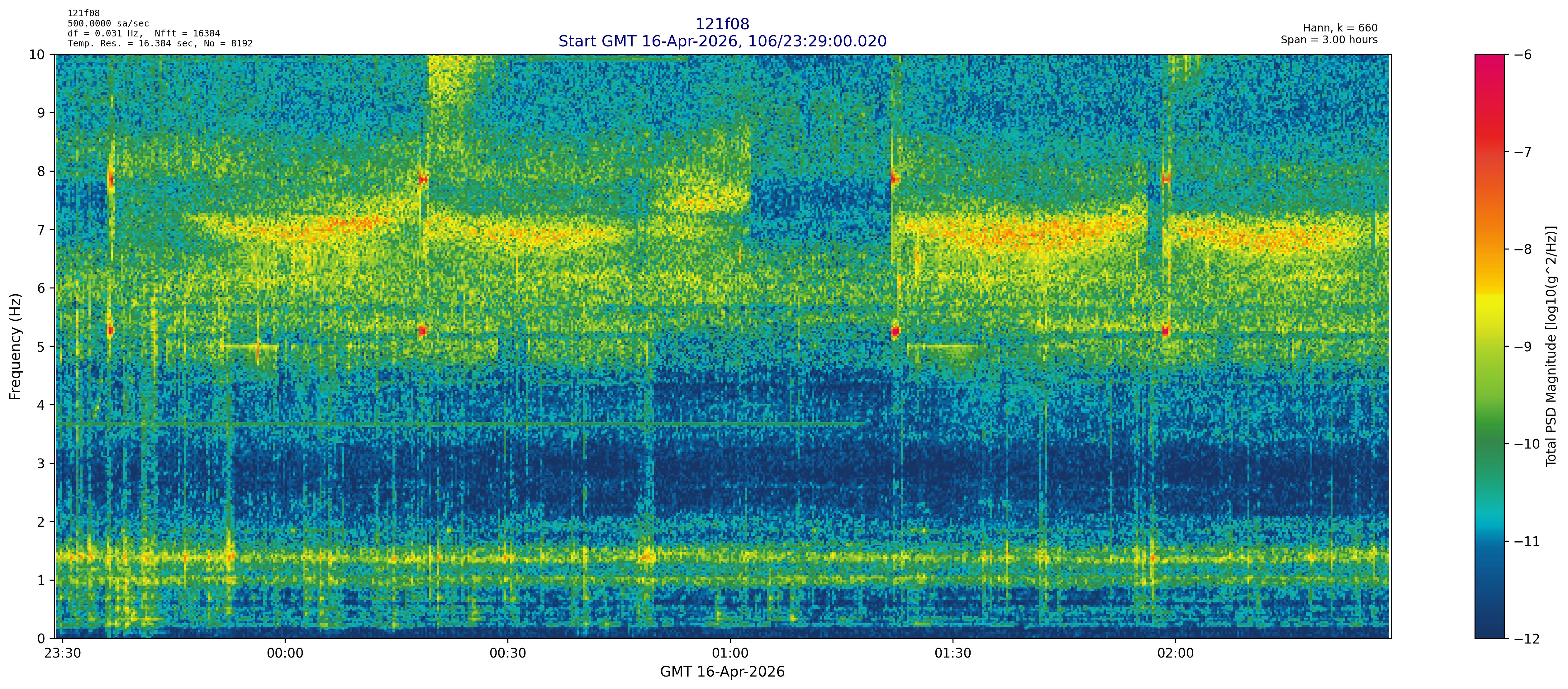Screen dimensions: 1568x689
Task: Click the 'Total PSD Magnitude' colorbar label
Action: click(x=1551, y=346)
